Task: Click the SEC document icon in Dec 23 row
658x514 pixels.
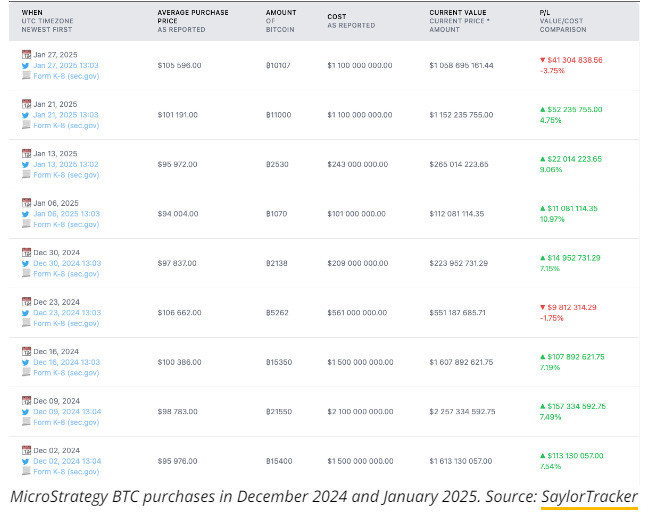Action: 26,323
